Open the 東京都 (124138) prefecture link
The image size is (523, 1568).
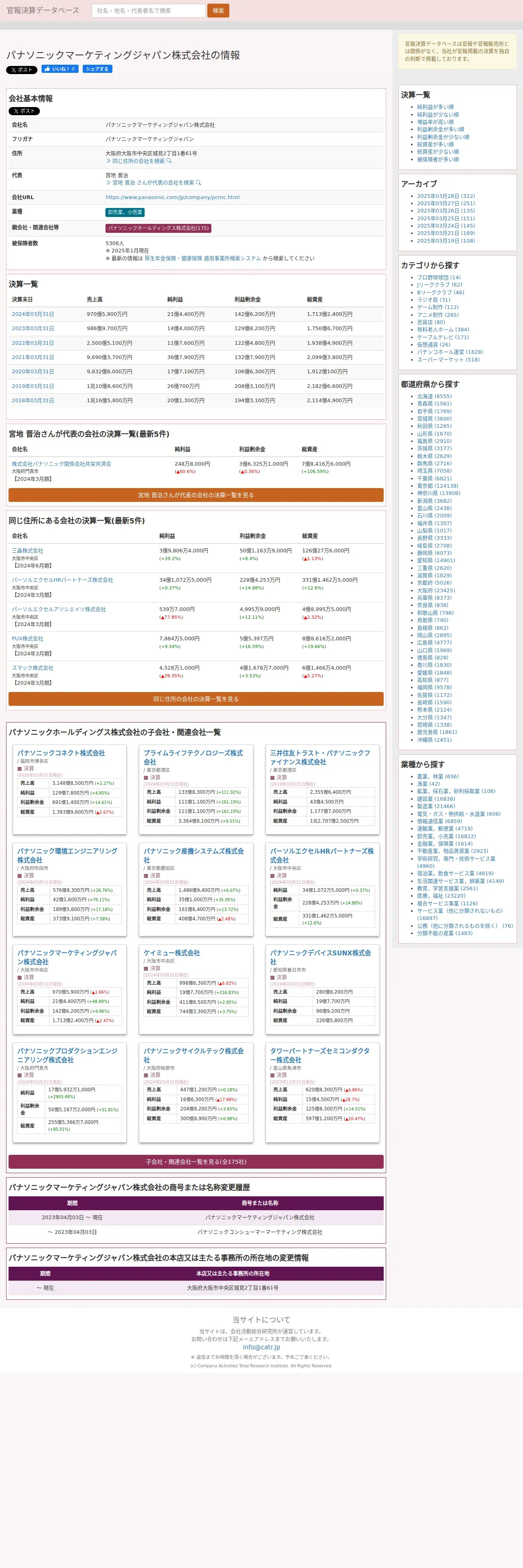point(438,486)
